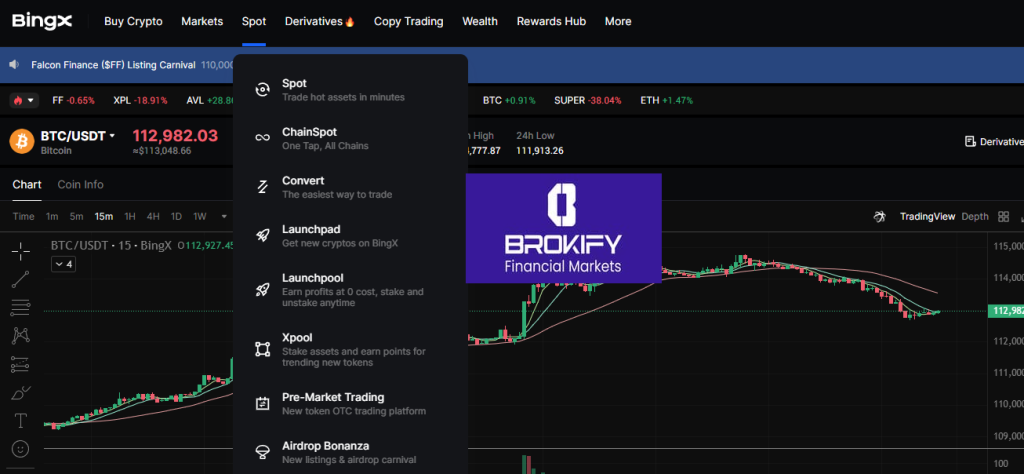Expand more time intervals after 1W
This screenshot has height=474, width=1024.
pyautogui.click(x=224, y=216)
